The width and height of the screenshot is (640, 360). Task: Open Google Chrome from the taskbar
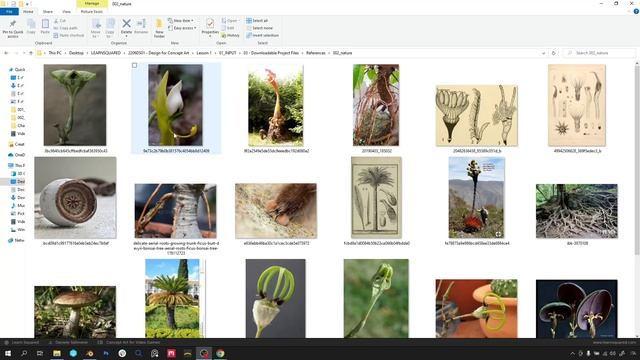[220, 353]
